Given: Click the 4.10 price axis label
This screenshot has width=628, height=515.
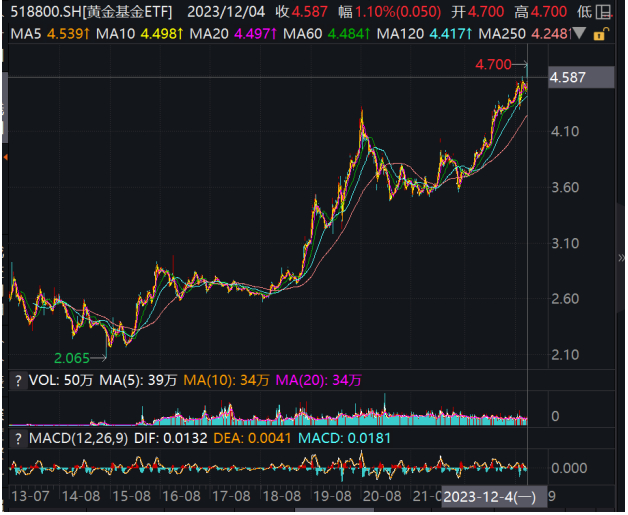Looking at the screenshot, I should 565,132.
